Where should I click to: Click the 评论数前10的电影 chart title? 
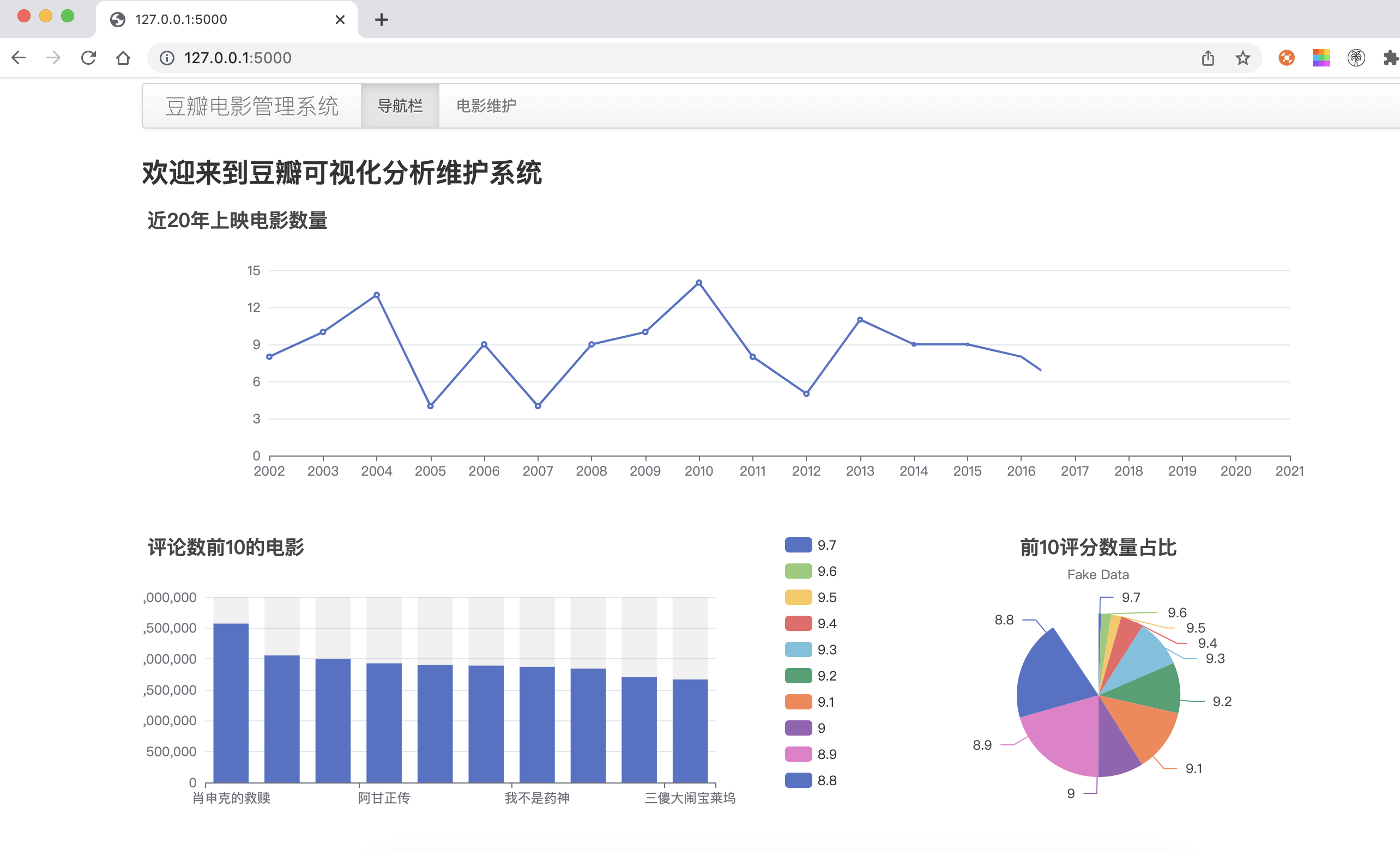226,548
